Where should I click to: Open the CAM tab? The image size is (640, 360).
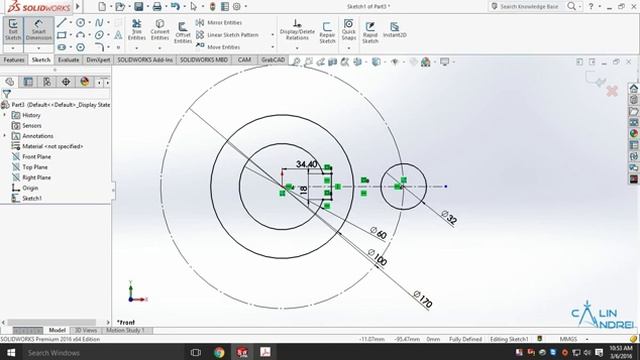(x=244, y=60)
